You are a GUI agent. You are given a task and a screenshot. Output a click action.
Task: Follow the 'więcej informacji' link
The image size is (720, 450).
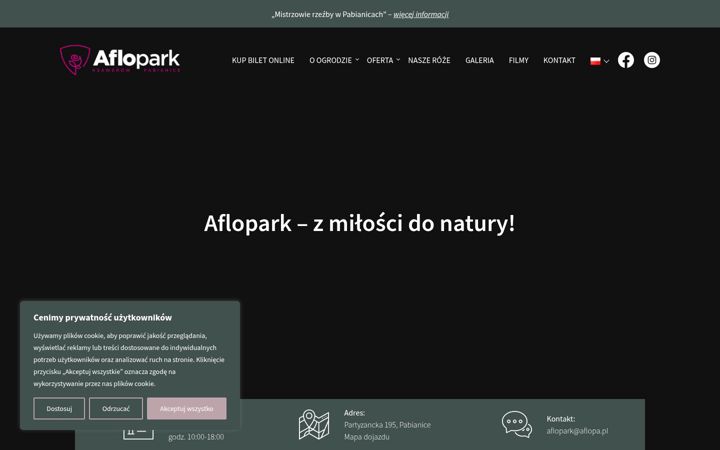coord(421,14)
